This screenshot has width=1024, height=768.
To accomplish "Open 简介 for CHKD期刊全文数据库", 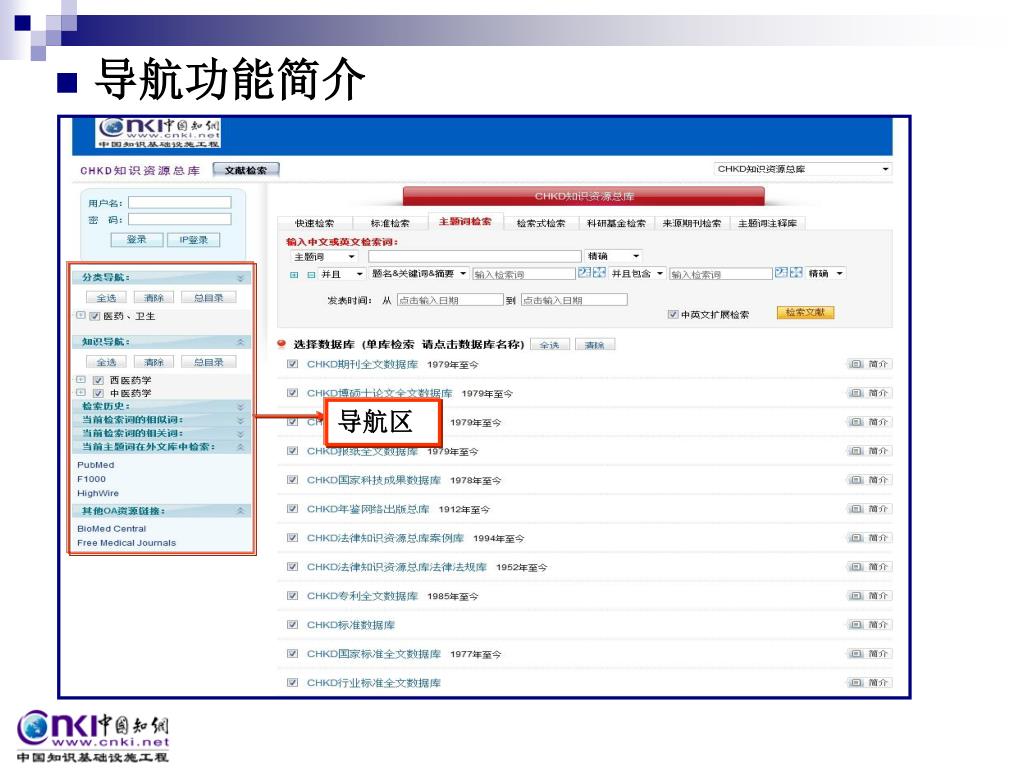I will pyautogui.click(x=870, y=364).
